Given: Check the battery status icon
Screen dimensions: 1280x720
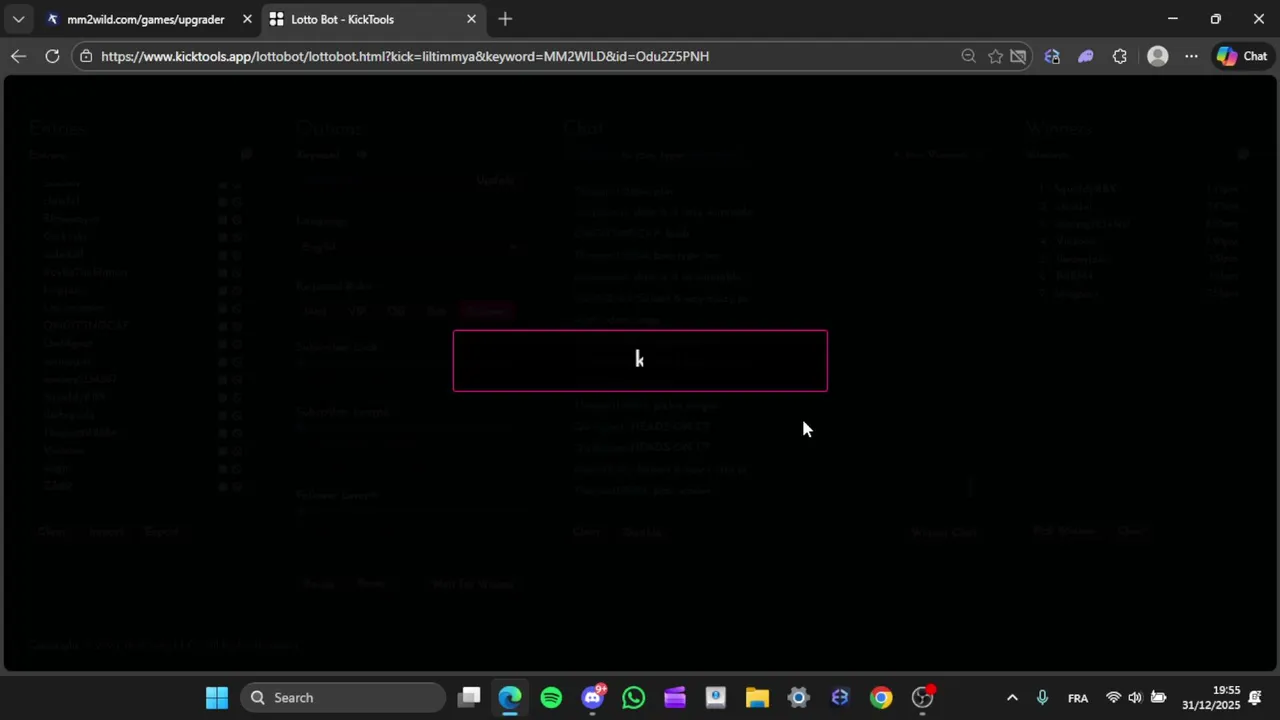Looking at the screenshot, I should [x=1158, y=698].
